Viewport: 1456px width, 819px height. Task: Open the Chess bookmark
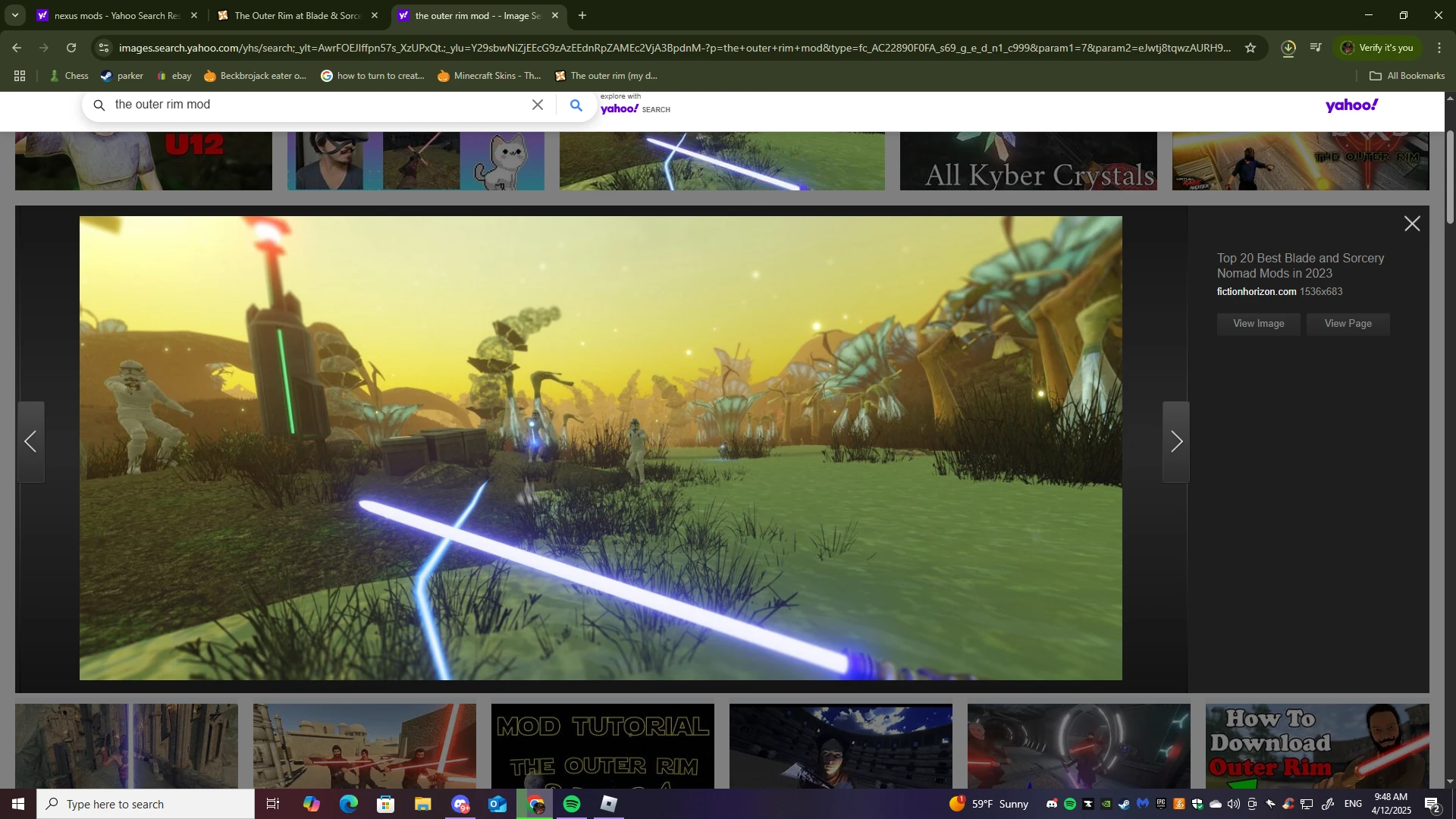(x=68, y=76)
